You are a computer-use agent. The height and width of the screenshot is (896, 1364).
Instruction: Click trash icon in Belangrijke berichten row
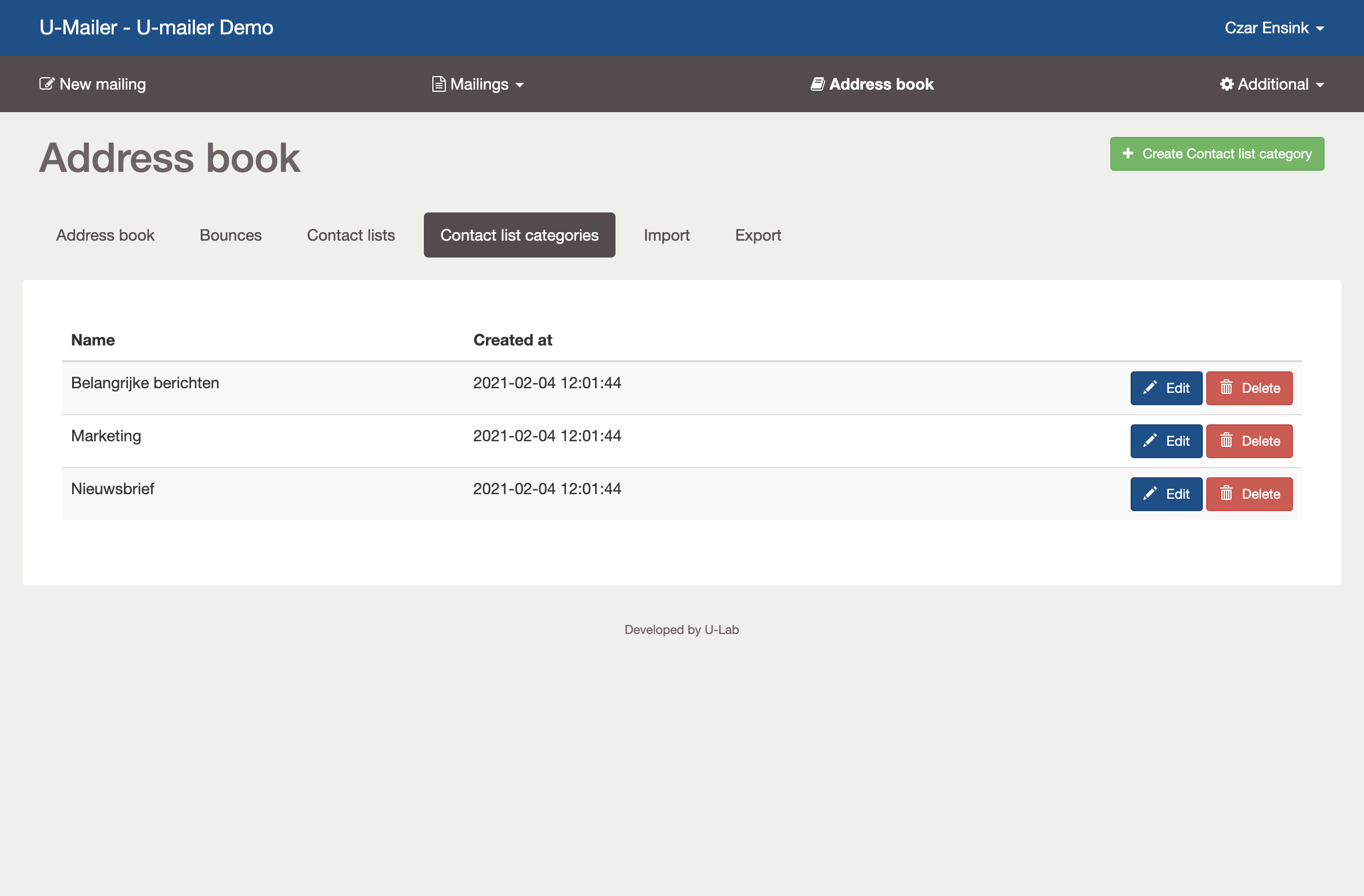click(x=1226, y=388)
